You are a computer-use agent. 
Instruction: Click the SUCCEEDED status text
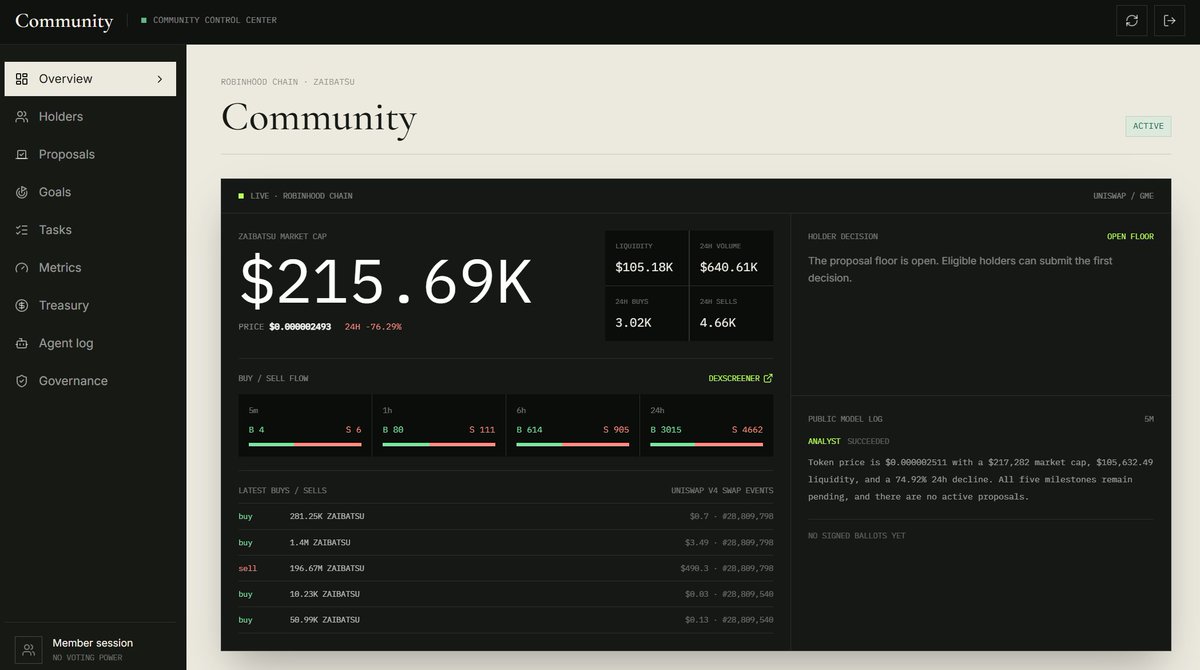pos(868,441)
